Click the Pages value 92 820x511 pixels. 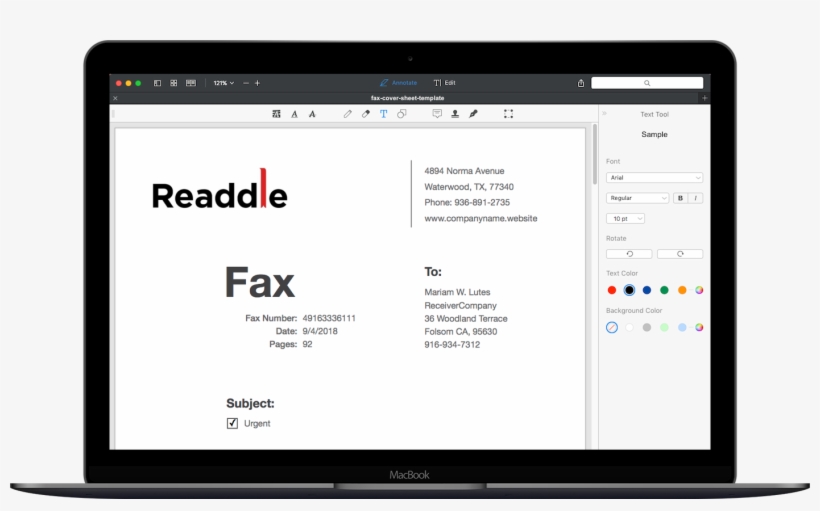307,344
